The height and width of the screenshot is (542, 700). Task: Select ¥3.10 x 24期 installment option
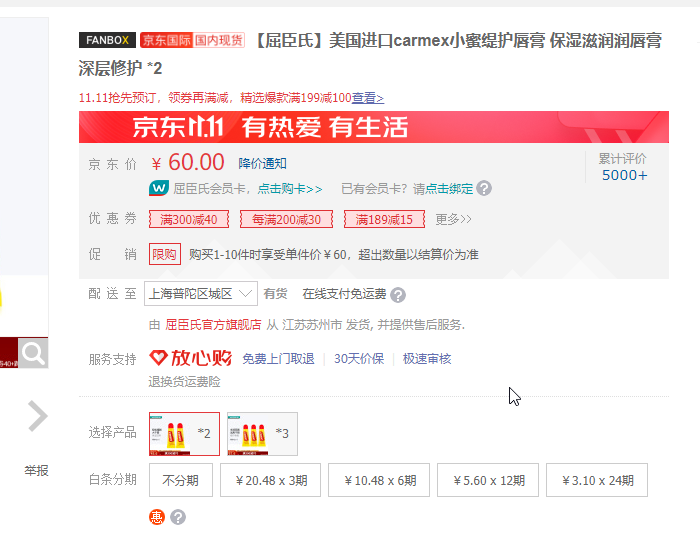click(x=597, y=480)
